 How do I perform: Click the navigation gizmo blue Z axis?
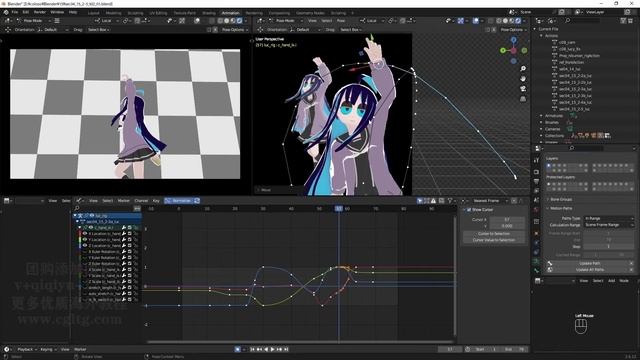pyautogui.click(x=513, y=40)
